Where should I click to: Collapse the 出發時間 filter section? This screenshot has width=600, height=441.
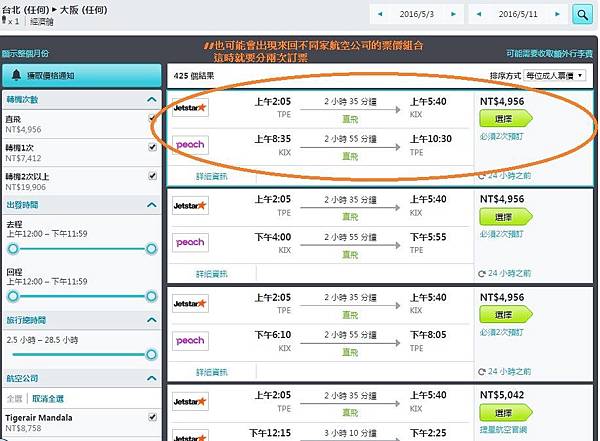pyautogui.click(x=152, y=205)
